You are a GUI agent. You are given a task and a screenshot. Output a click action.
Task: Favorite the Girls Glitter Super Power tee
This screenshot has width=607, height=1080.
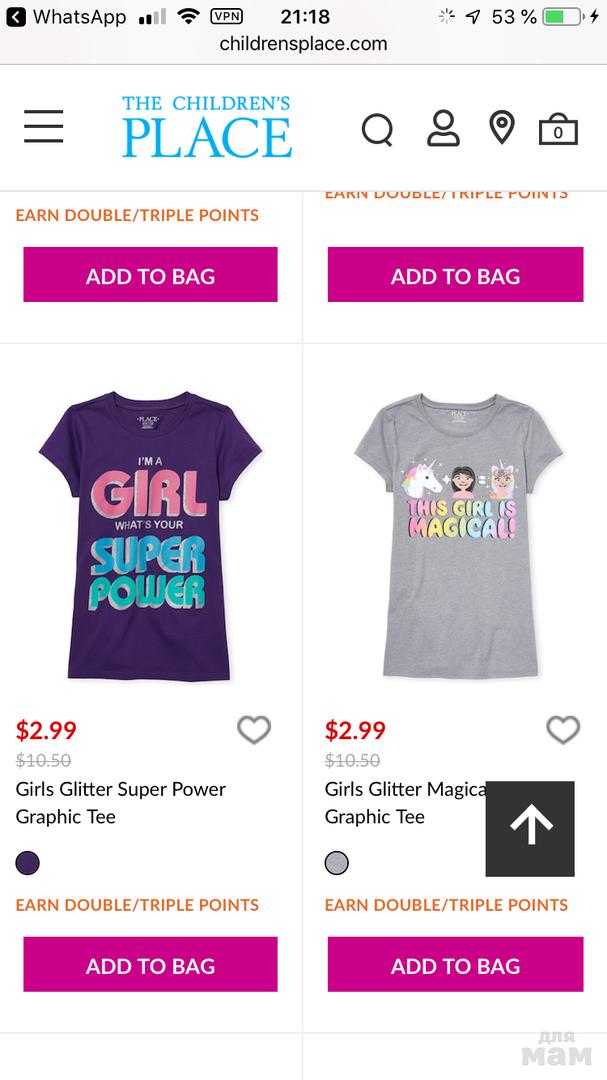coord(254,730)
